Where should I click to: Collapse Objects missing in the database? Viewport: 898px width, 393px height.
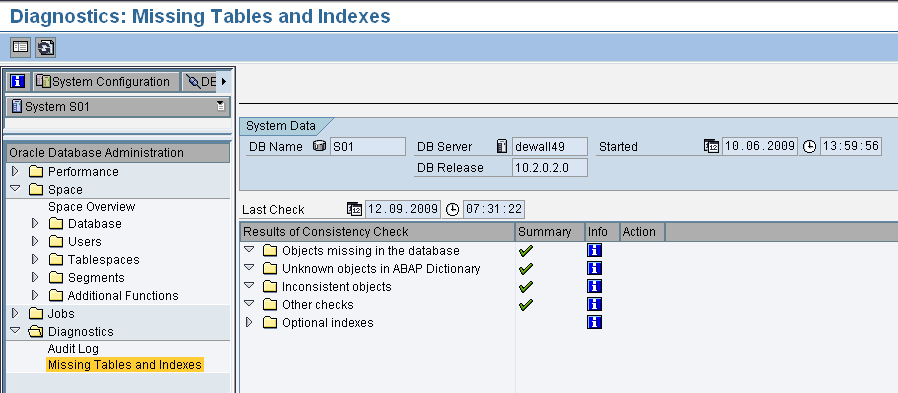click(249, 250)
